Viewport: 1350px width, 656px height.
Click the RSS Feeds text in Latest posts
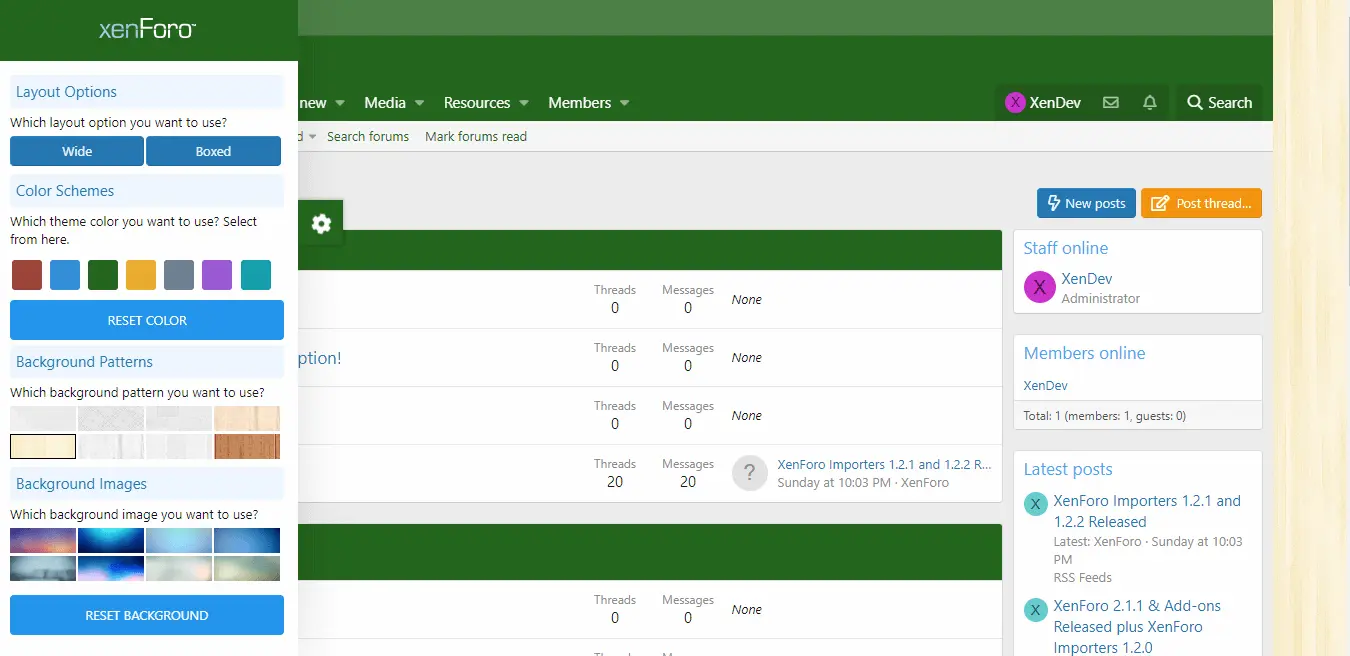(x=1083, y=577)
